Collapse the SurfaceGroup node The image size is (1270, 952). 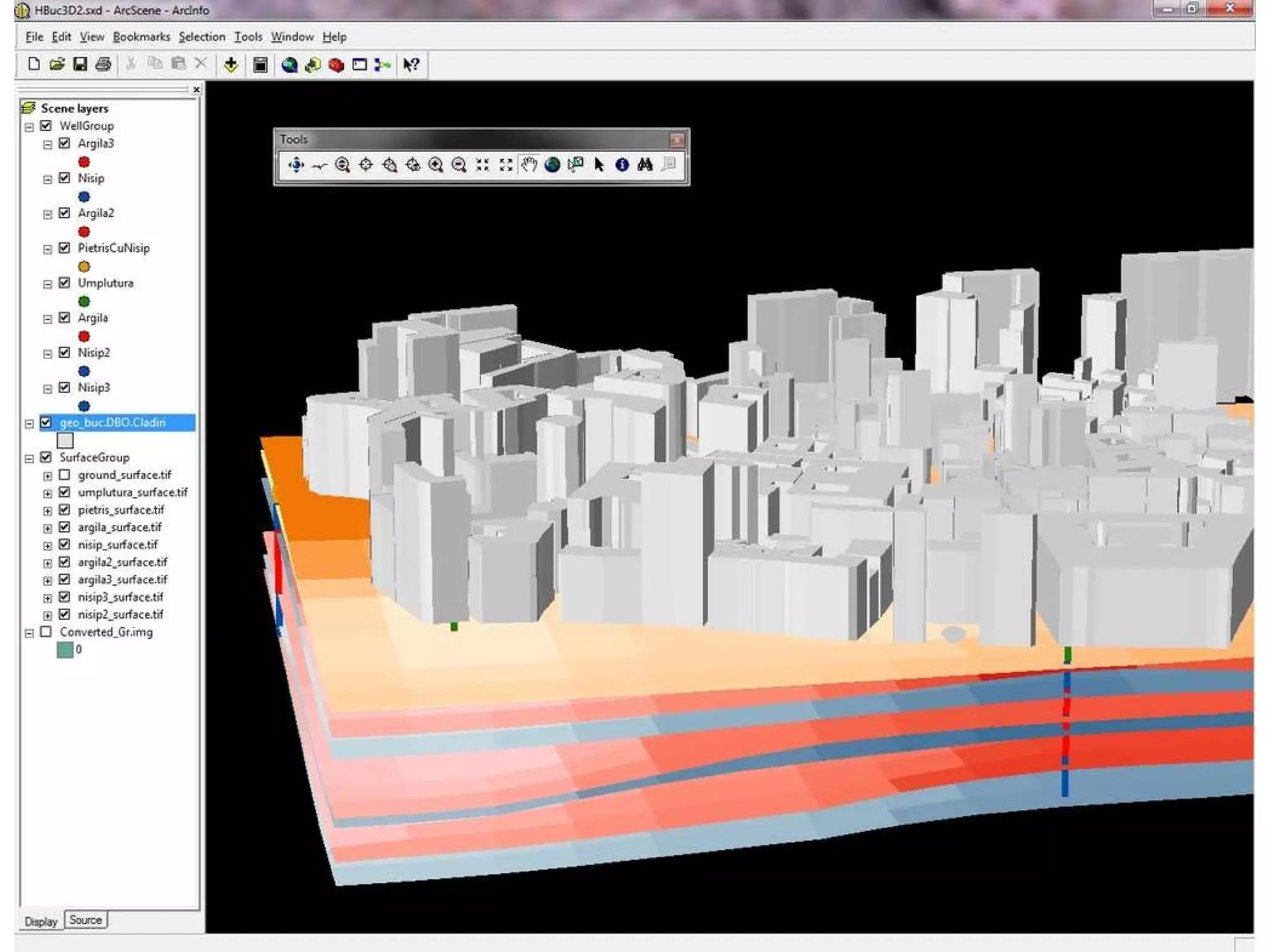pos(29,458)
